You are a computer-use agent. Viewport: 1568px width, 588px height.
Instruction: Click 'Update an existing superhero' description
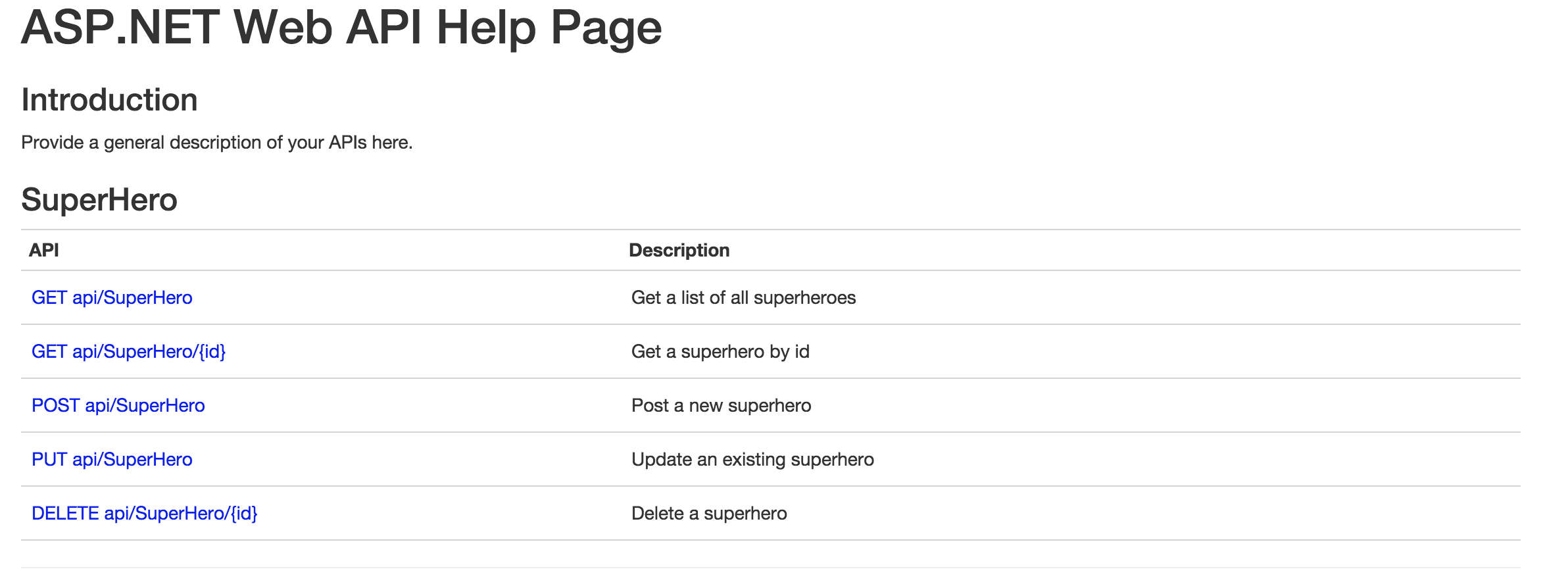click(x=752, y=460)
